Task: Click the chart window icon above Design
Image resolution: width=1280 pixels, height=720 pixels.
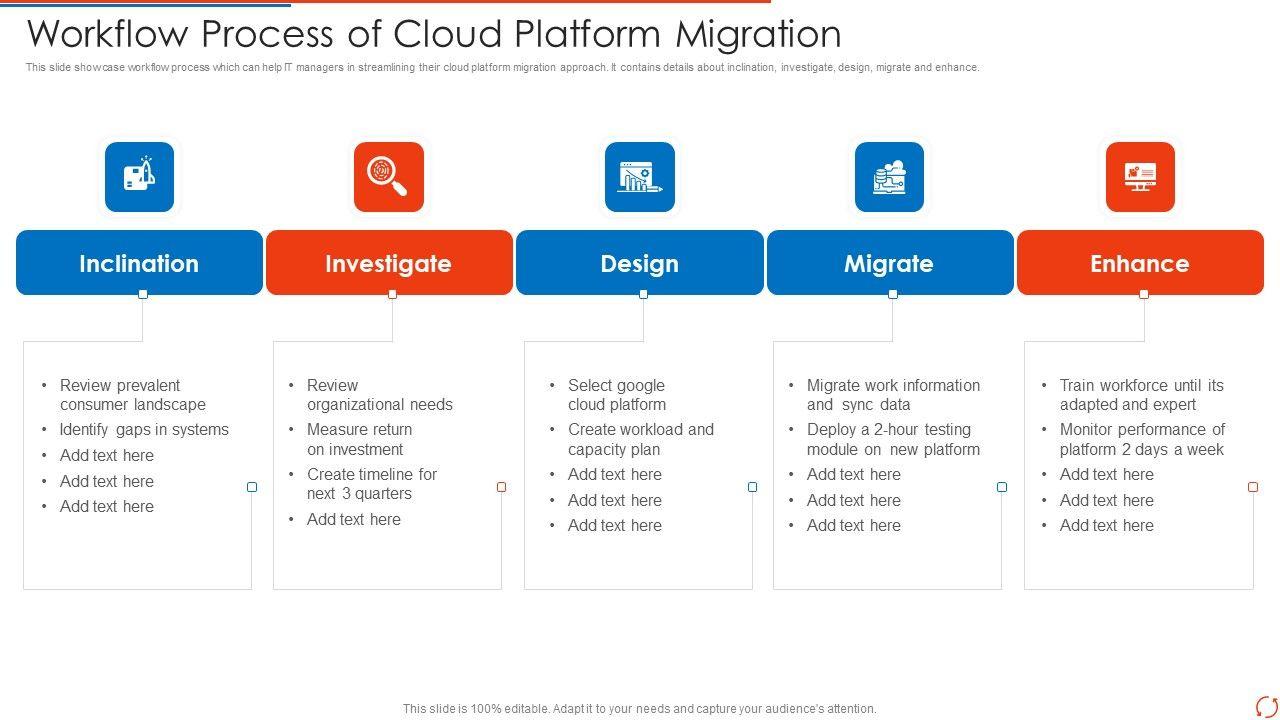Action: (x=640, y=177)
